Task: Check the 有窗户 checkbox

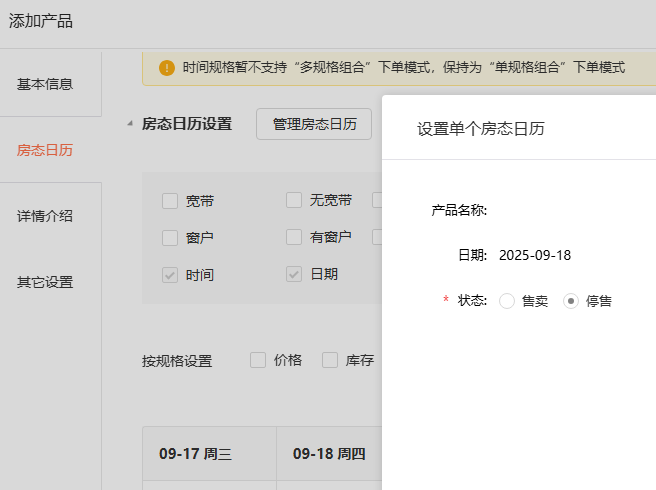Action: [294, 237]
